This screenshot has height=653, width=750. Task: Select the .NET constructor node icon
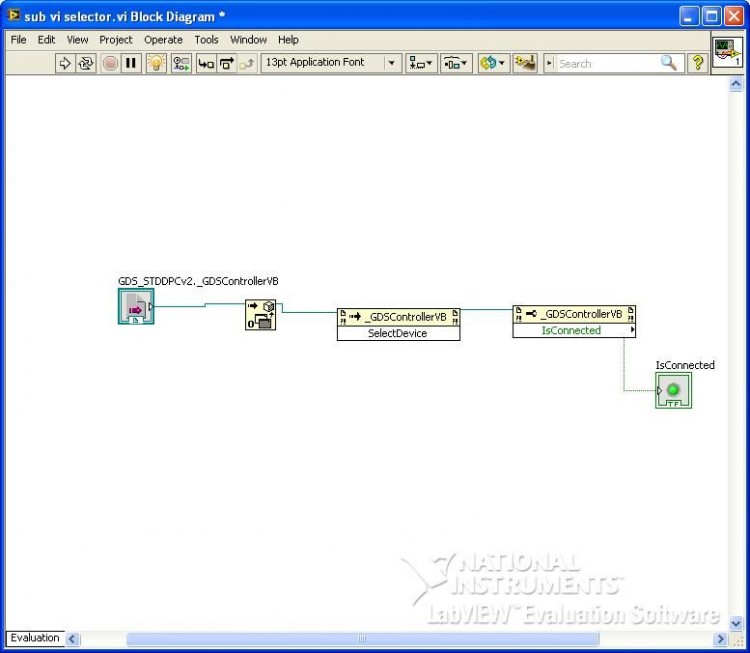(136, 306)
